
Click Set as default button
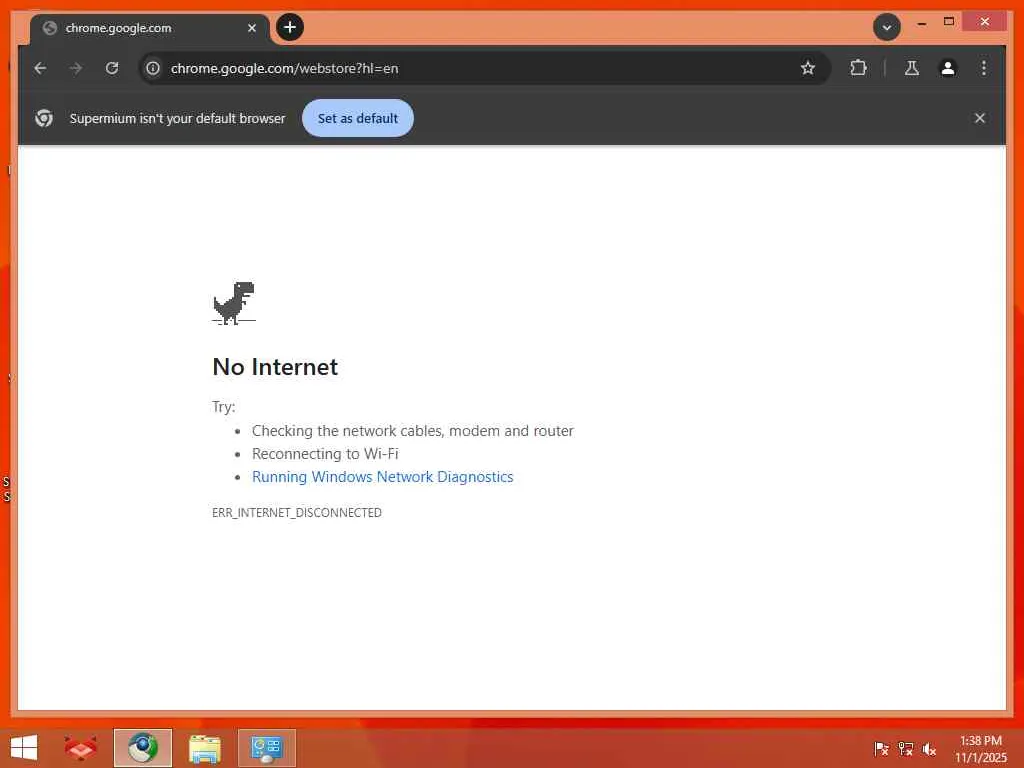(358, 118)
